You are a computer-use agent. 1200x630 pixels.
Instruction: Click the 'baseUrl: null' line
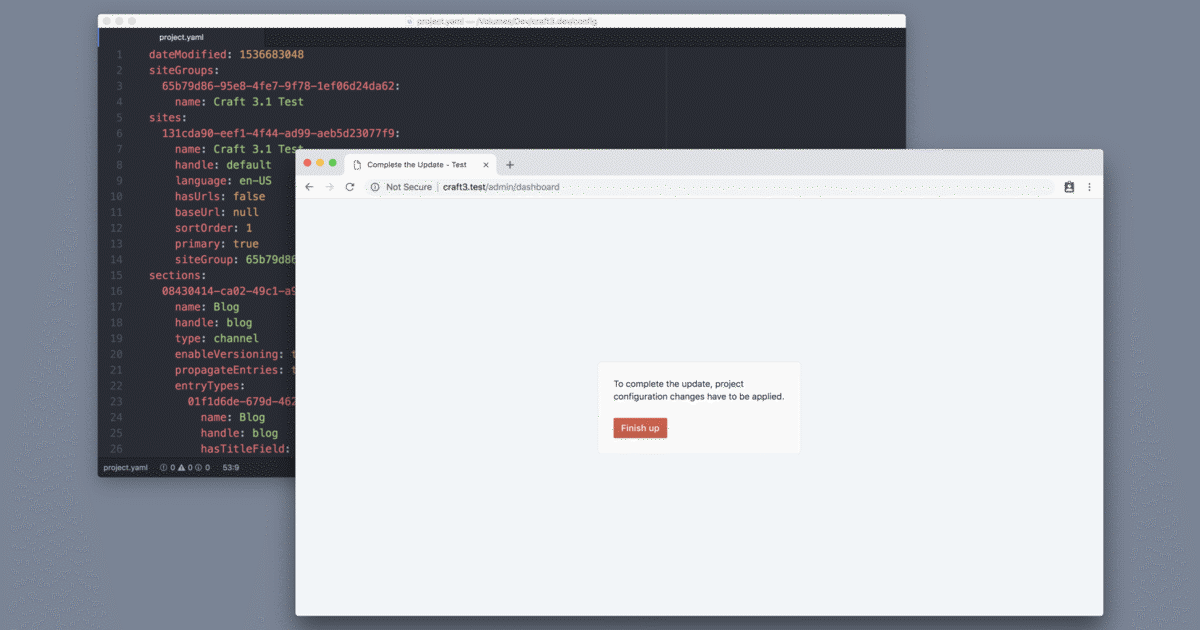click(216, 212)
